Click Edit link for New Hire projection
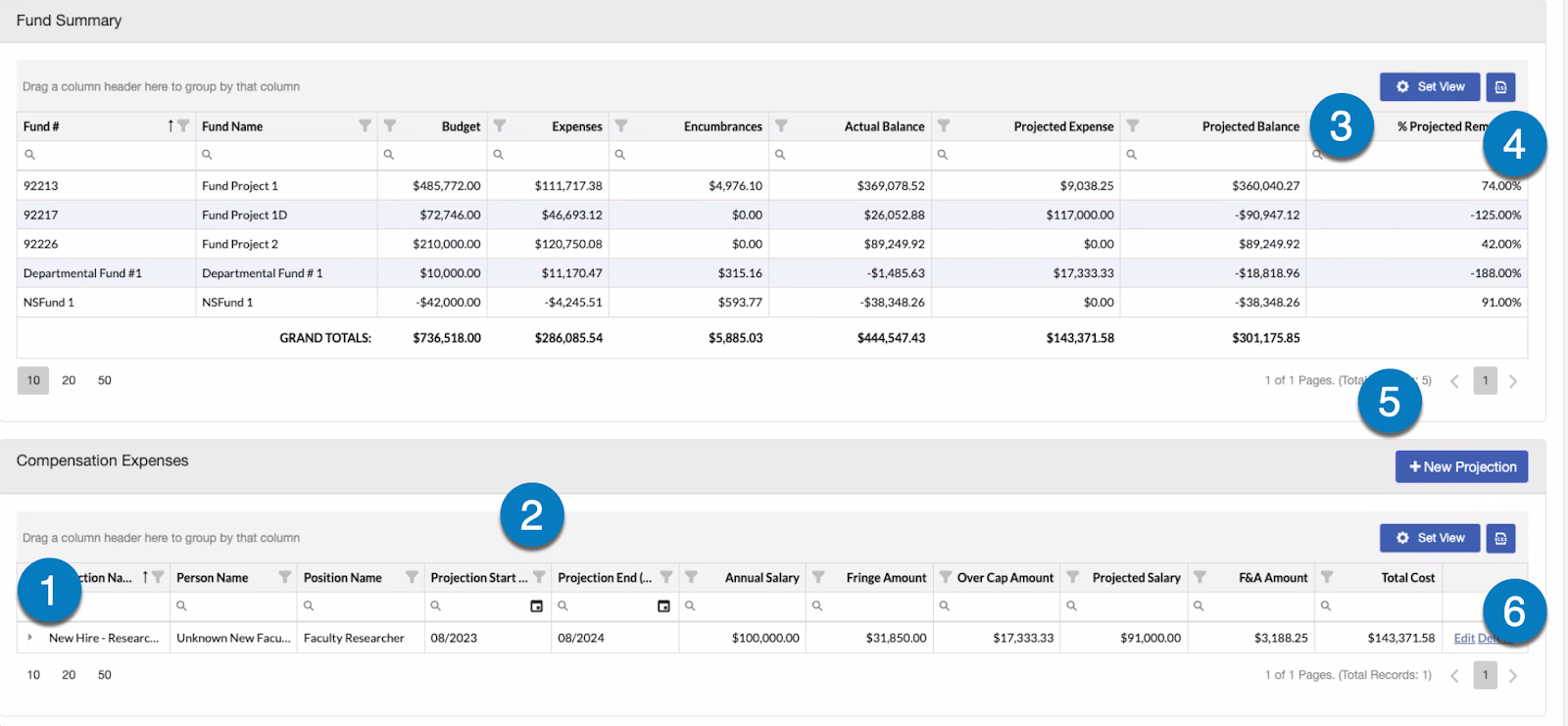Image resolution: width=1568 pixels, height=726 pixels. [x=1463, y=639]
